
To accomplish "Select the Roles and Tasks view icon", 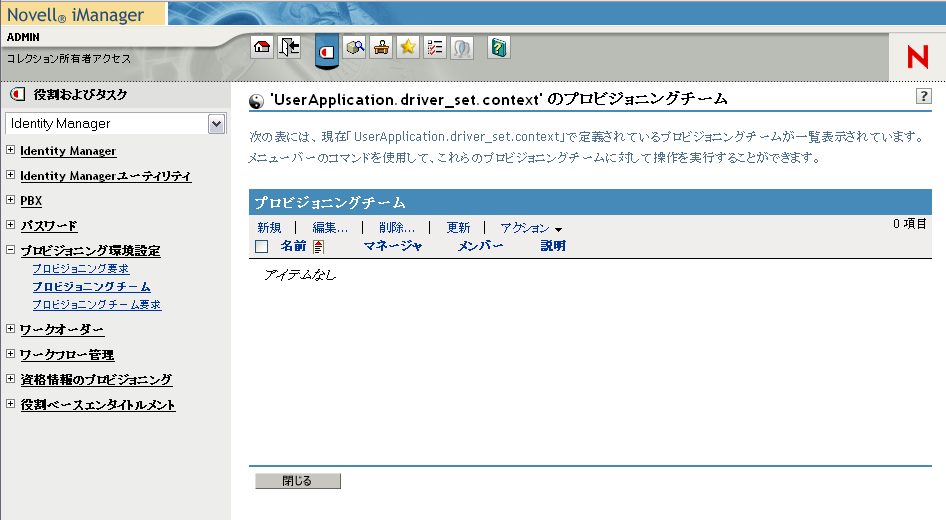I will [326, 52].
